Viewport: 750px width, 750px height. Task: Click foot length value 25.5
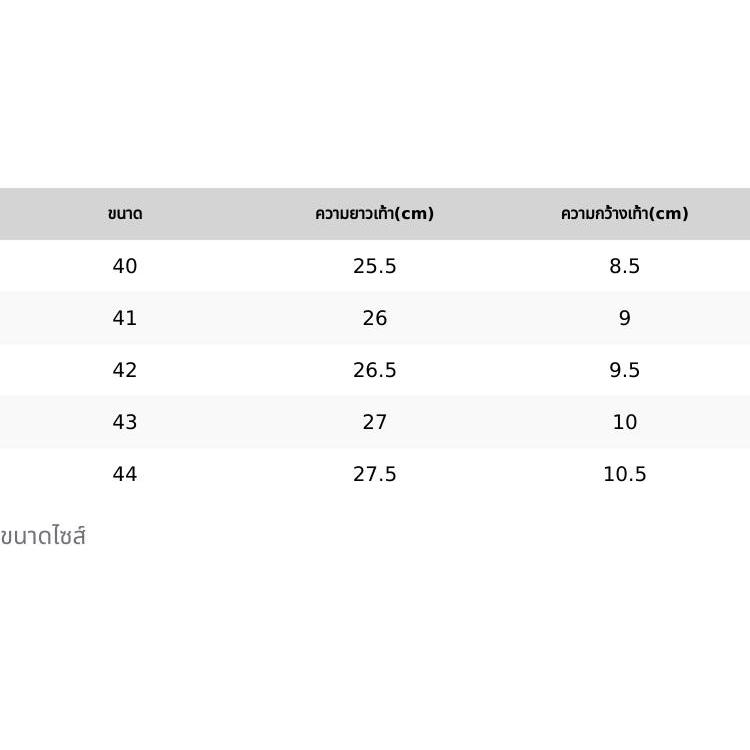point(375,266)
